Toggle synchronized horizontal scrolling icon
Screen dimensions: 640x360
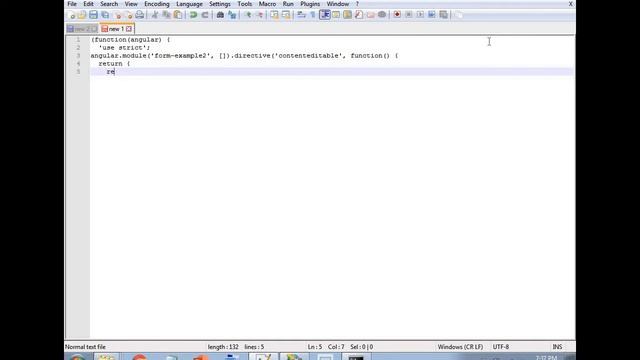[286, 15]
